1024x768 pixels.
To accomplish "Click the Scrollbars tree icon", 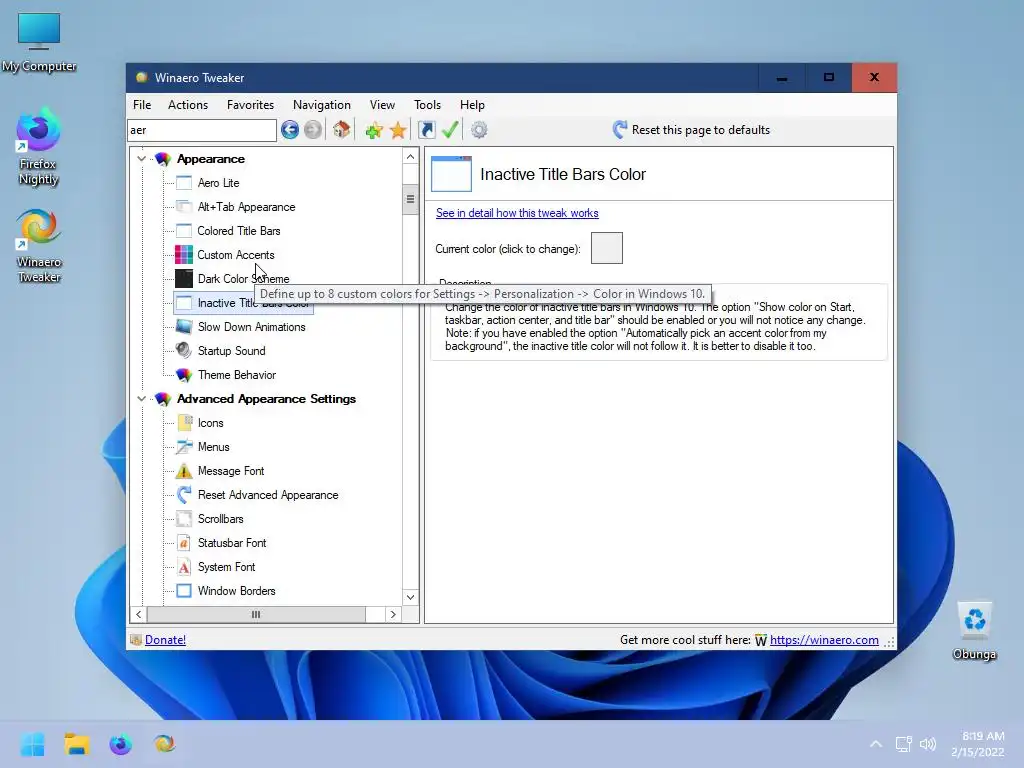I will pyautogui.click(x=184, y=519).
